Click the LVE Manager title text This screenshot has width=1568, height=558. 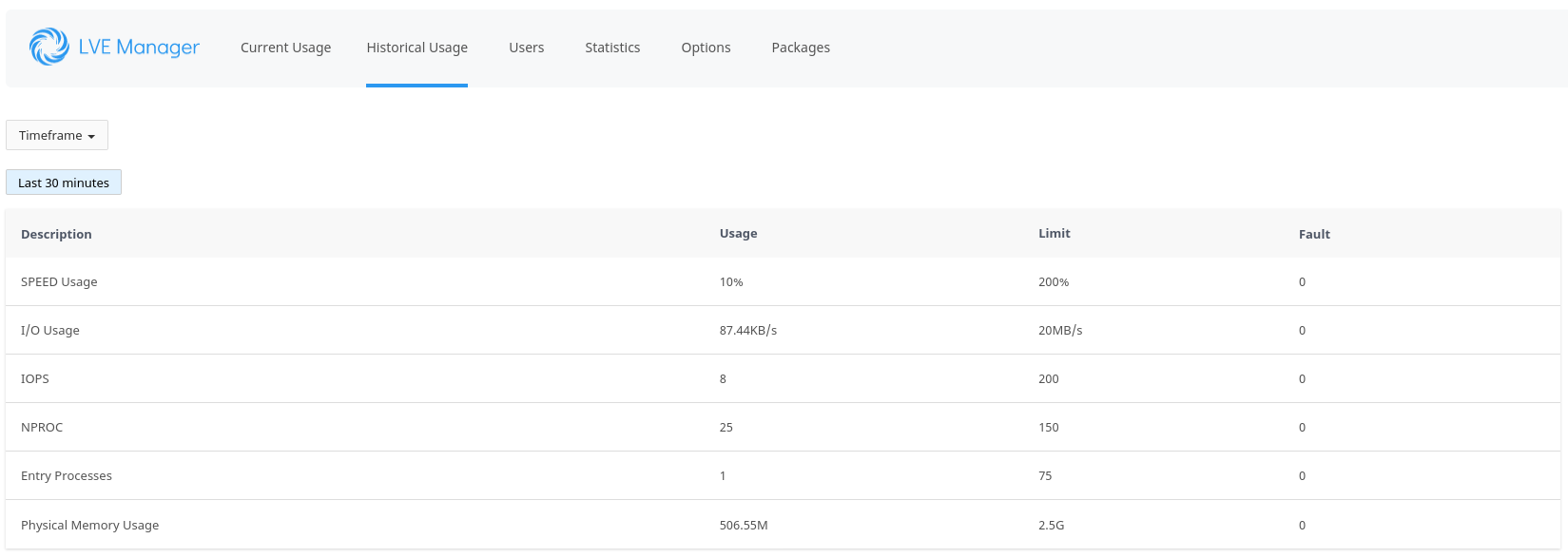tap(139, 48)
